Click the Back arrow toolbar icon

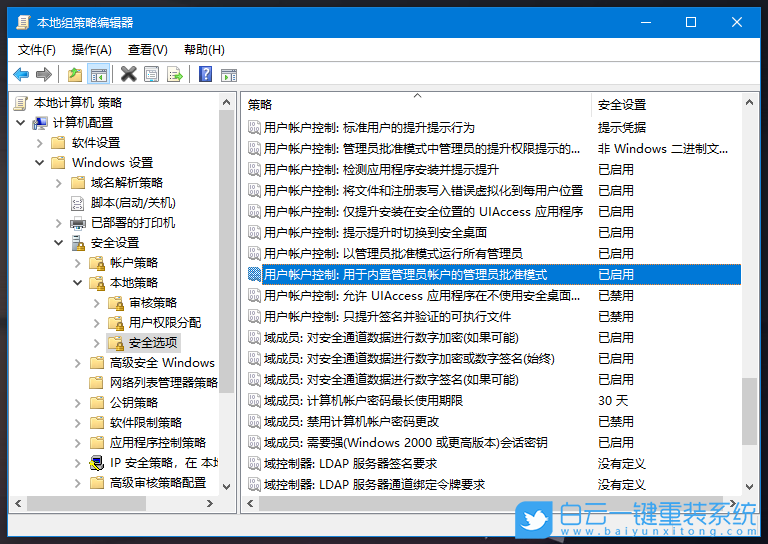[x=21, y=75]
